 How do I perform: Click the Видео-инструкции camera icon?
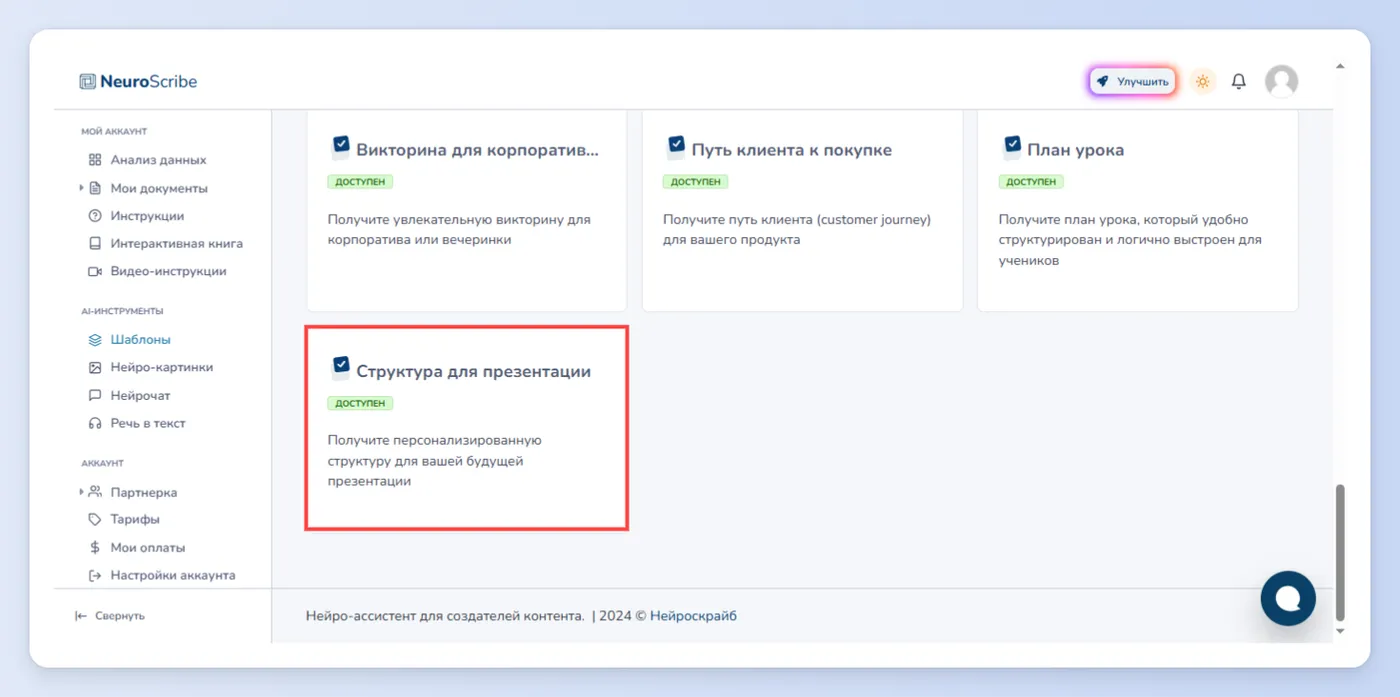(95, 272)
